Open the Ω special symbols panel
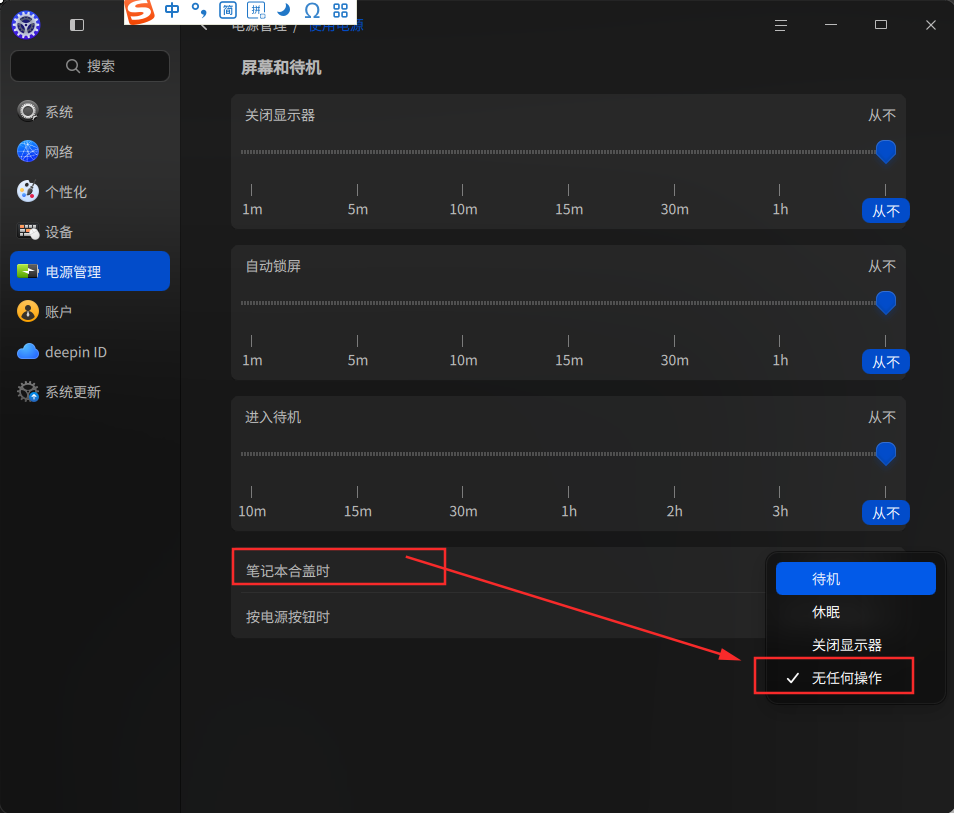 pyautogui.click(x=312, y=10)
